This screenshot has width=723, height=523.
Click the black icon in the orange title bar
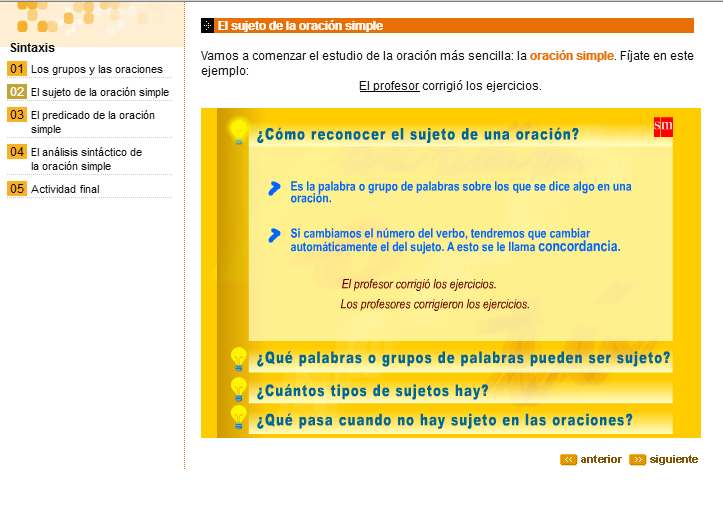[x=207, y=25]
